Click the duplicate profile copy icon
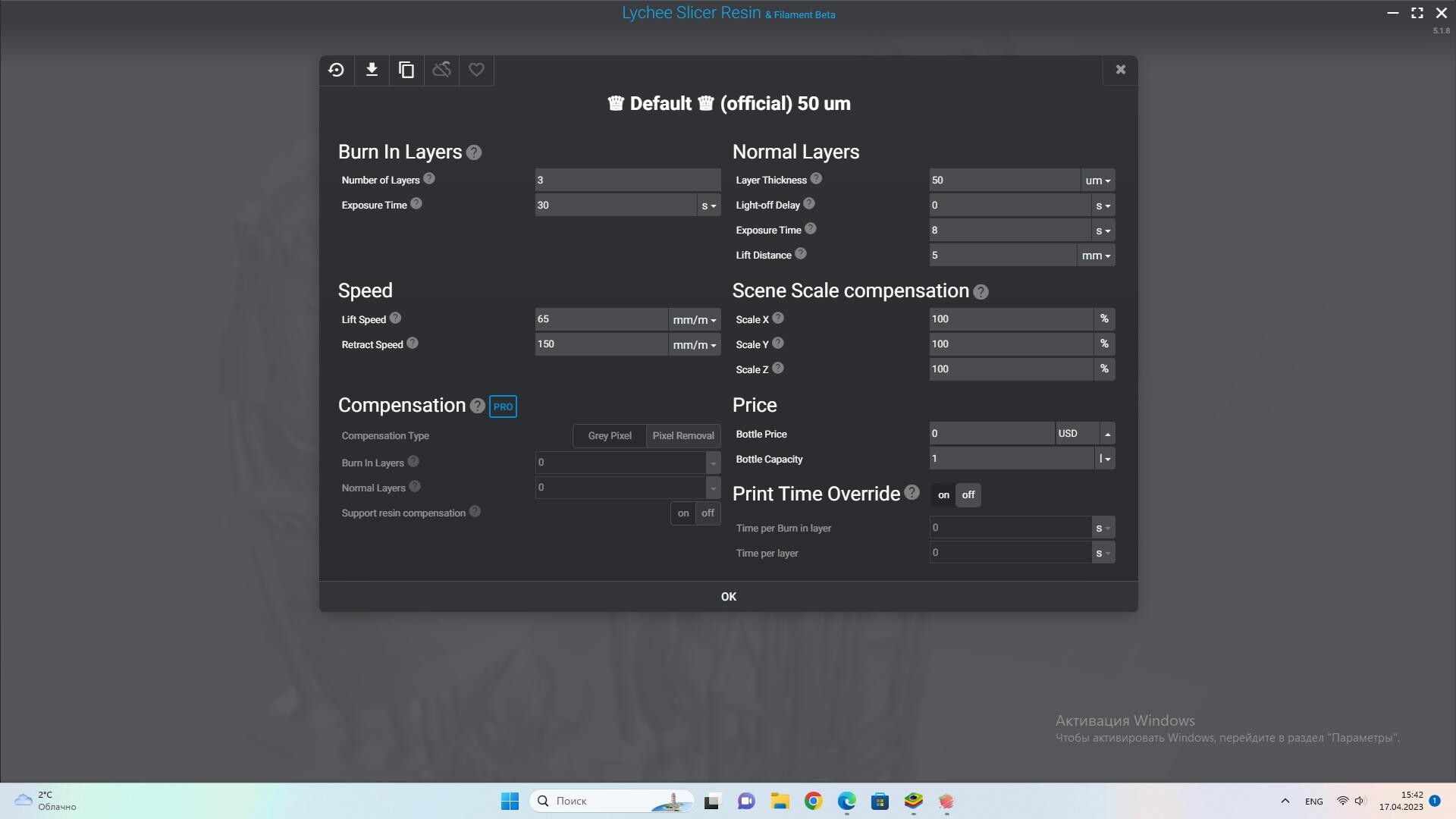This screenshot has width=1456, height=819. pos(406,70)
